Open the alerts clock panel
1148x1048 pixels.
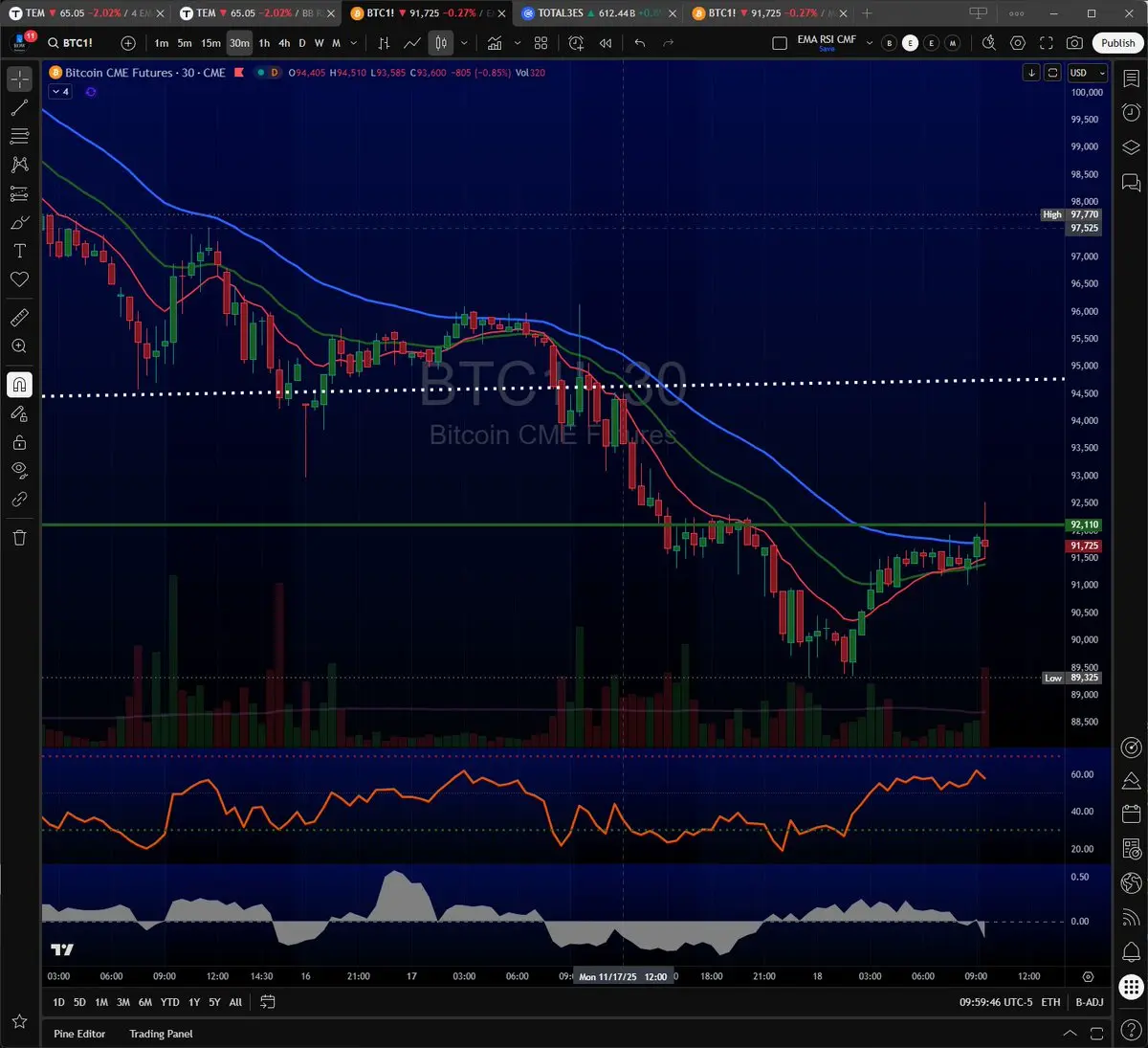tap(1131, 113)
